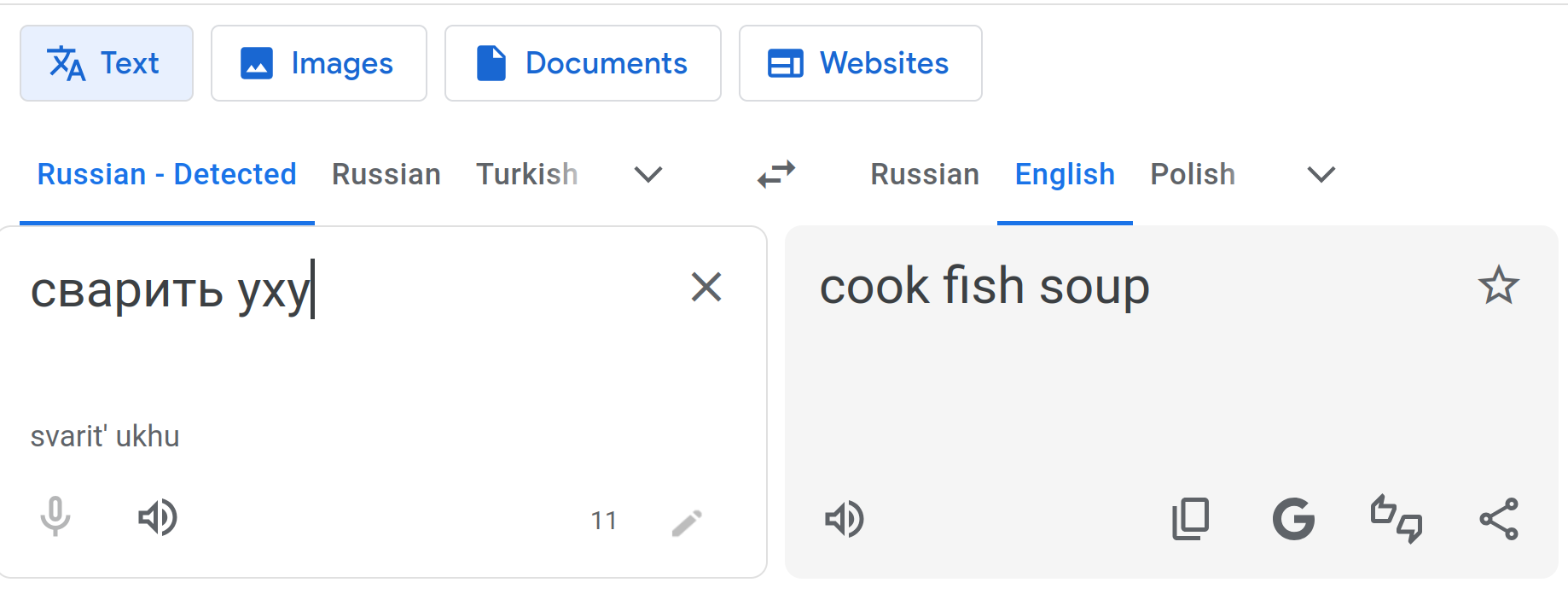Open handwriting pencil input tool
This screenshot has width=1568, height=600.
[687, 522]
